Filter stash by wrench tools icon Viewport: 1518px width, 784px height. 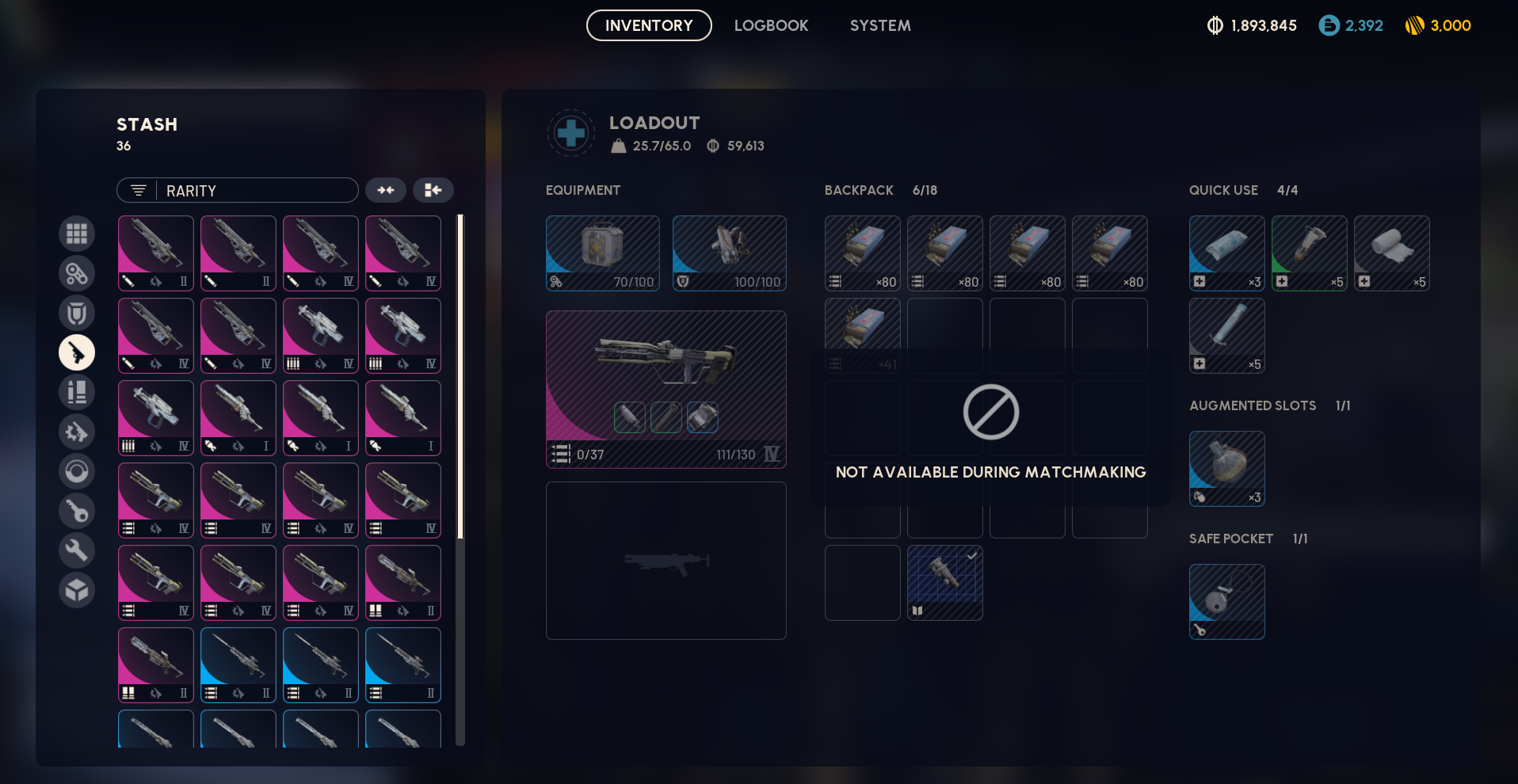[77, 550]
